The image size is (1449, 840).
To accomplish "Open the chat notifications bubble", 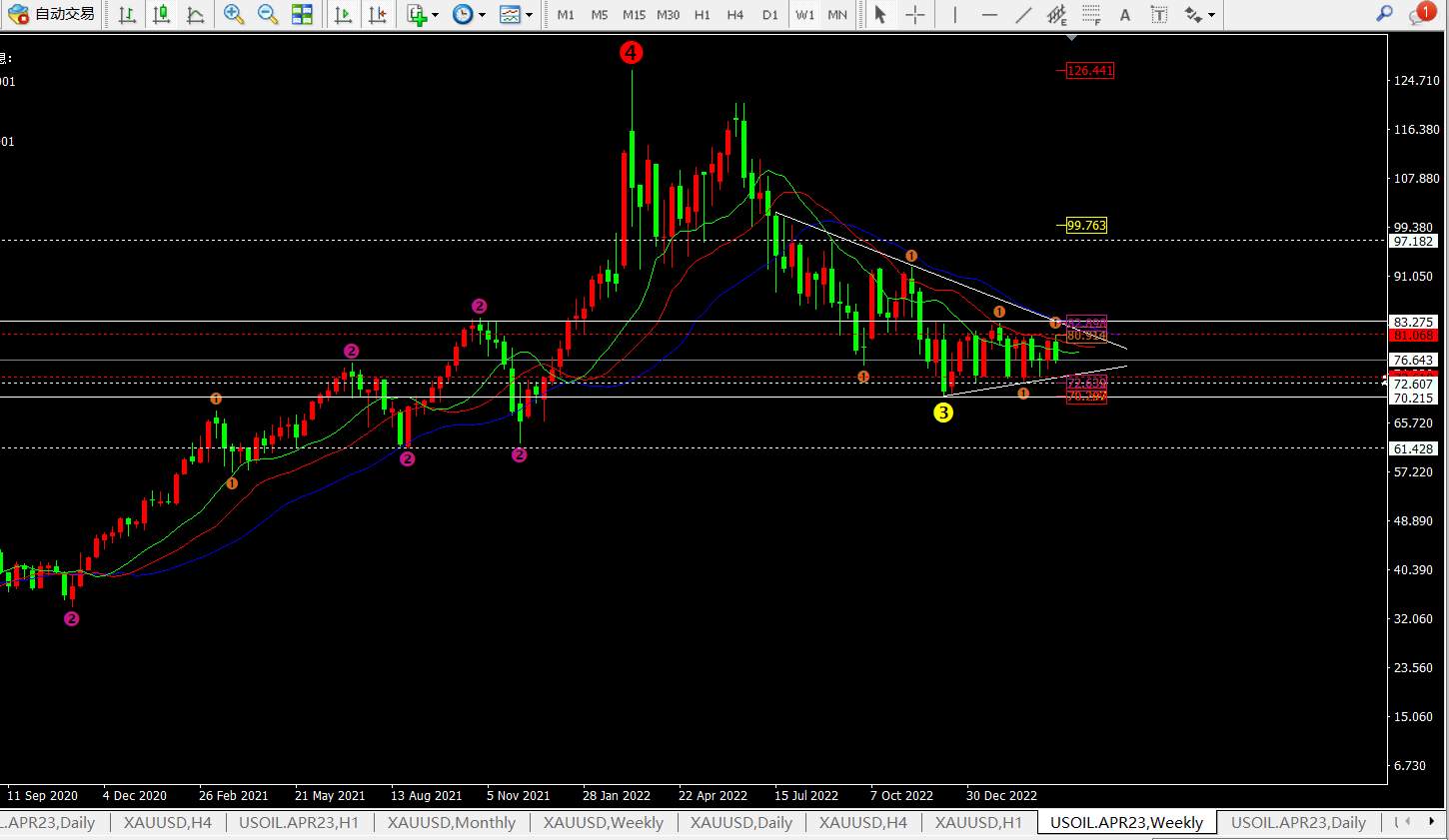I will coord(1420,14).
